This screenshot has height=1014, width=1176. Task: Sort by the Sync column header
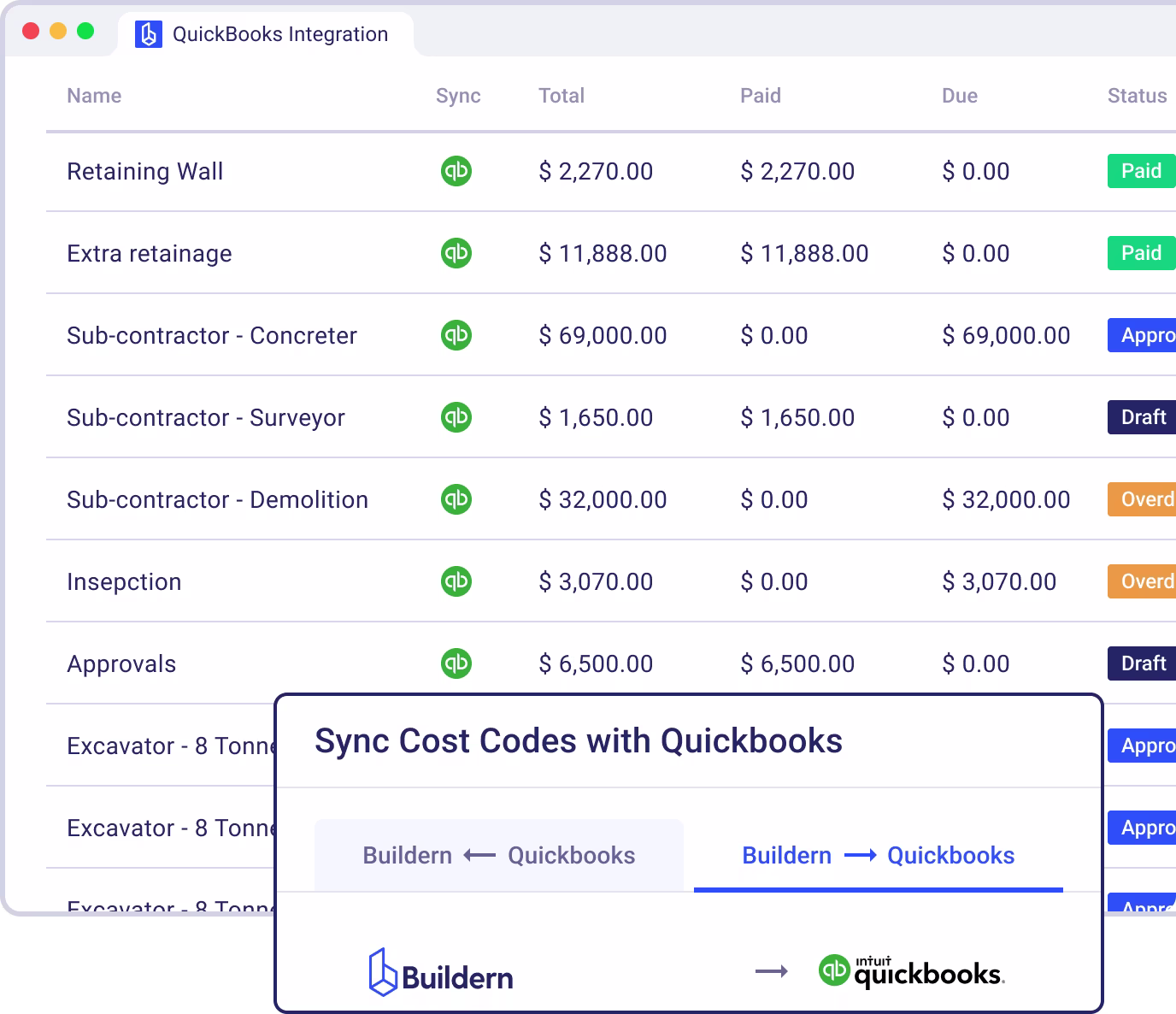pos(458,96)
